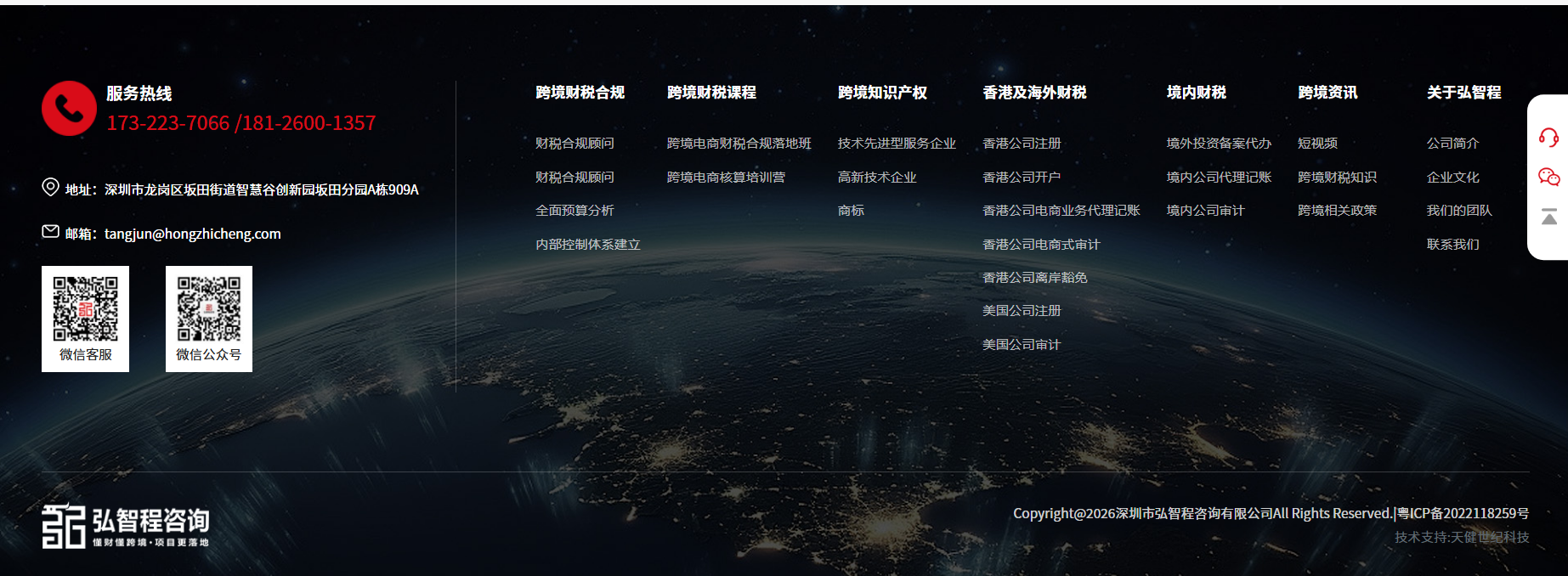Click the 微信公众号 QR code
The image size is (1568, 576).
click(x=209, y=308)
